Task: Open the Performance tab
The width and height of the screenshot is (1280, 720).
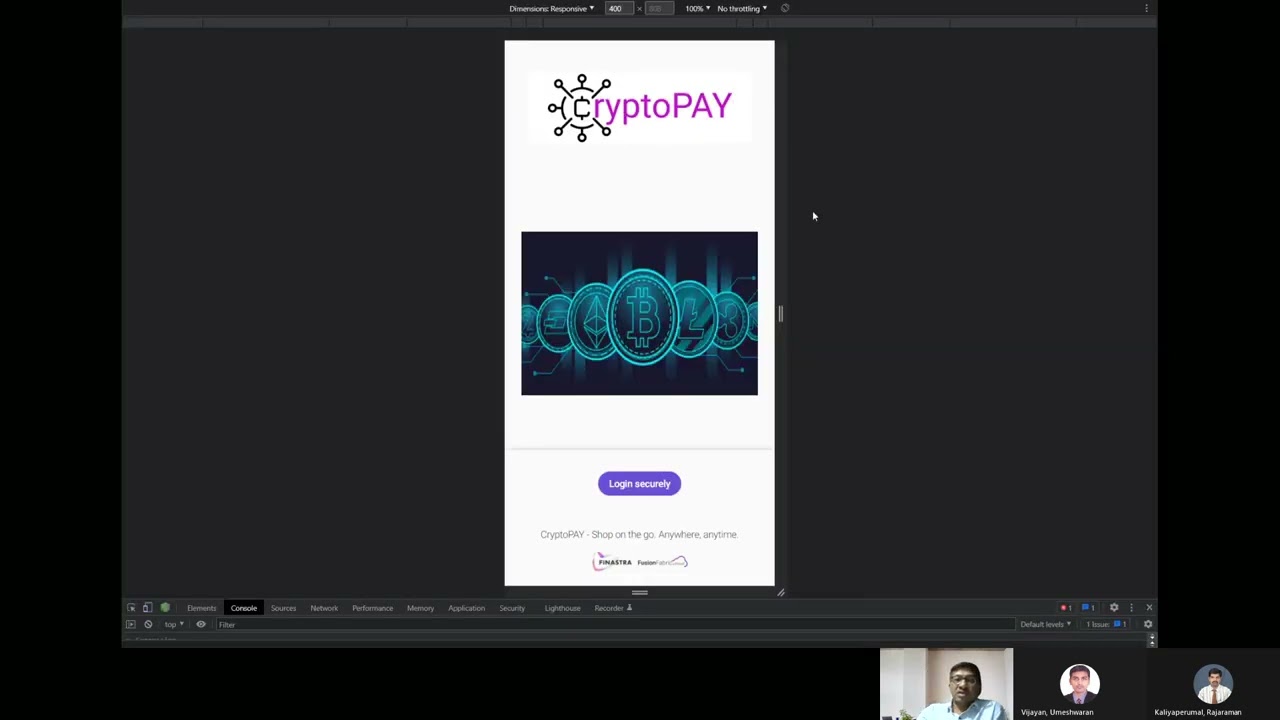Action: [x=372, y=608]
